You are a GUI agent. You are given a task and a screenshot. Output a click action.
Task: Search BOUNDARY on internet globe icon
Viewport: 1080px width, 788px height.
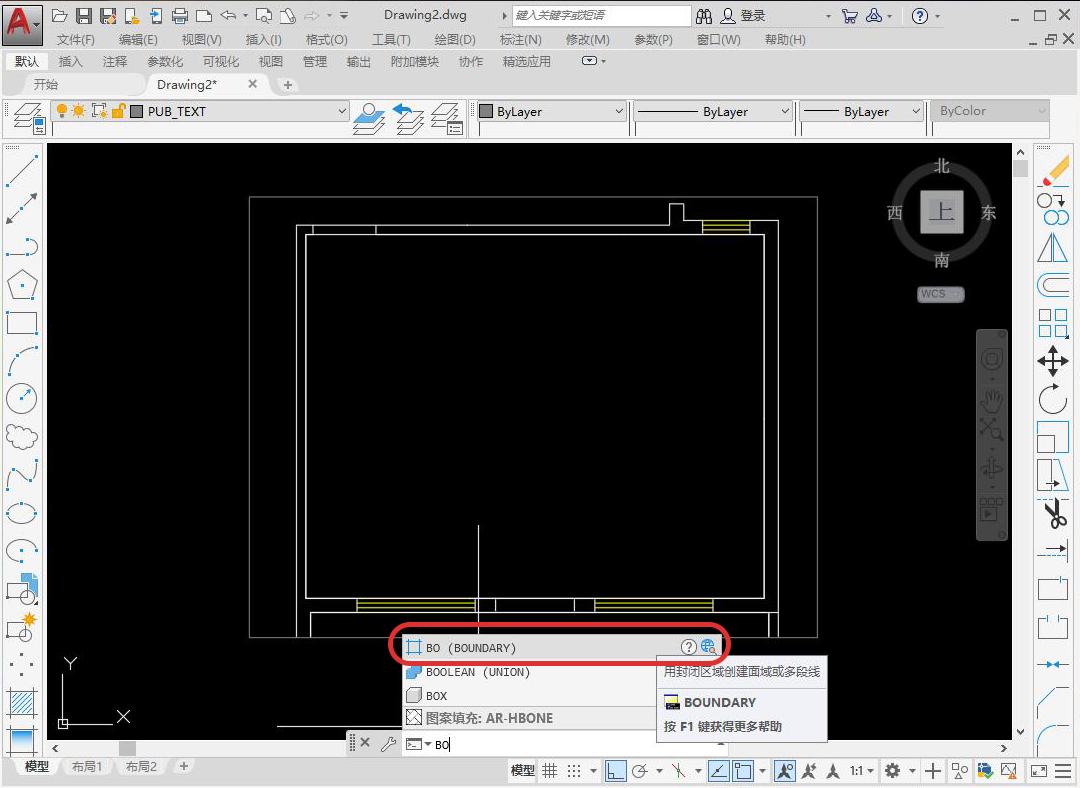pos(708,647)
